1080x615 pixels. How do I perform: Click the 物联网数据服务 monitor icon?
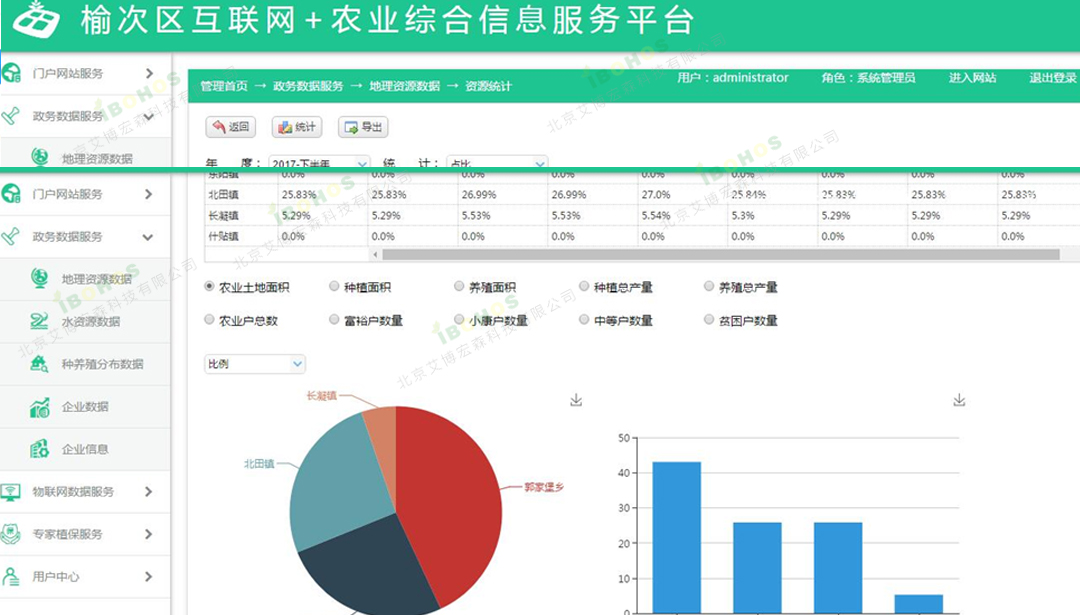click(11, 492)
